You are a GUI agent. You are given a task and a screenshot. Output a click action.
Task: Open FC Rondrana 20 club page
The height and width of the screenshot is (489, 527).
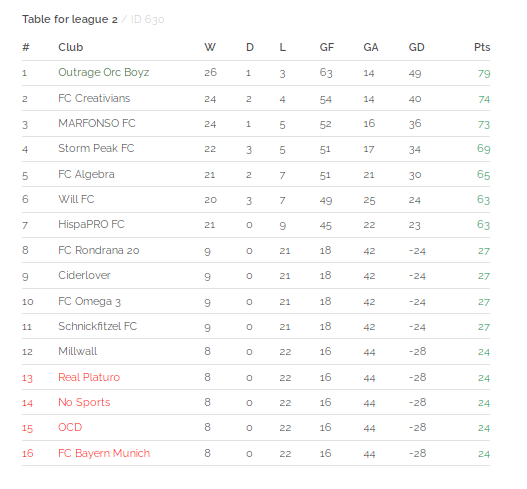pos(99,250)
